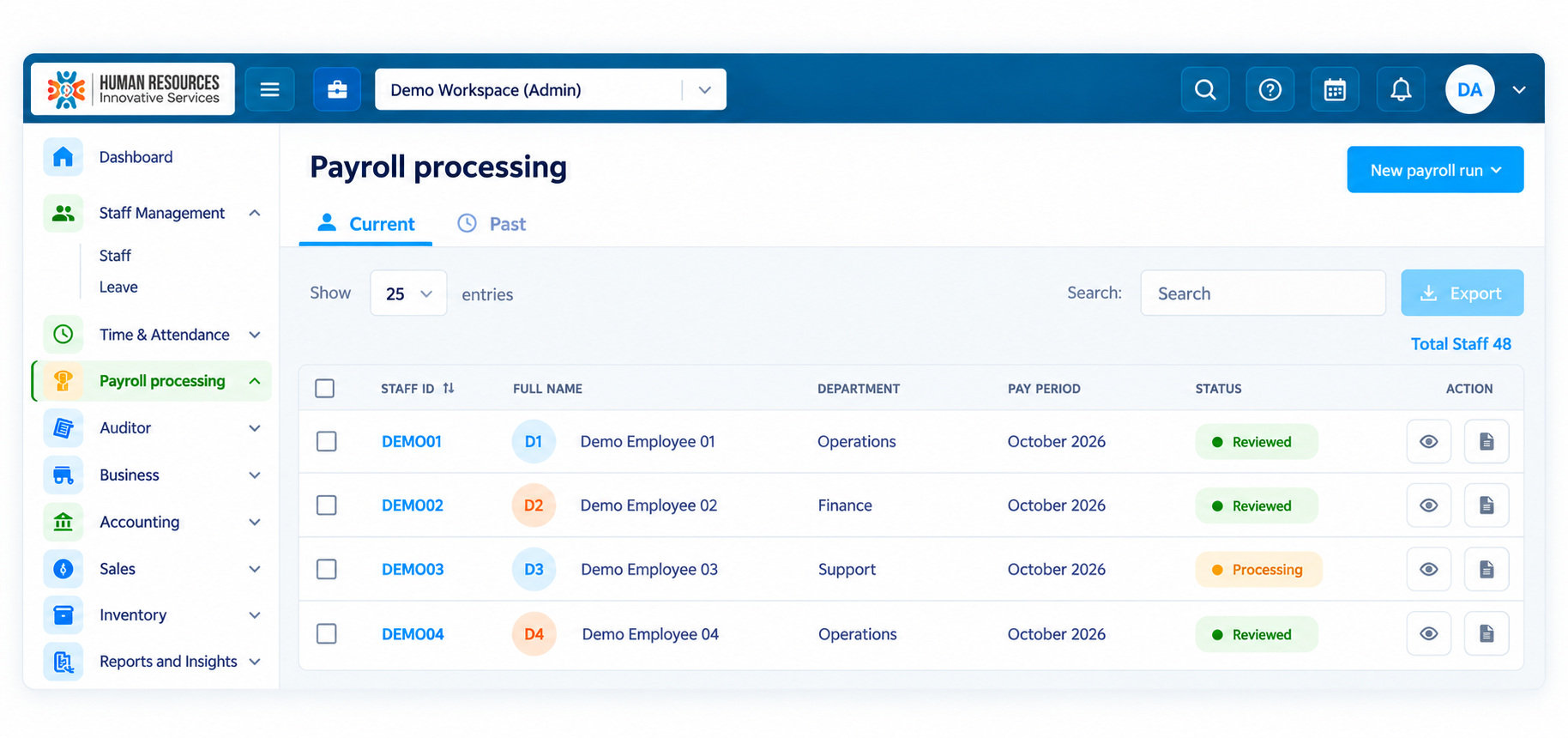Click the Search input field
The image size is (1568, 738).
[x=1263, y=293]
